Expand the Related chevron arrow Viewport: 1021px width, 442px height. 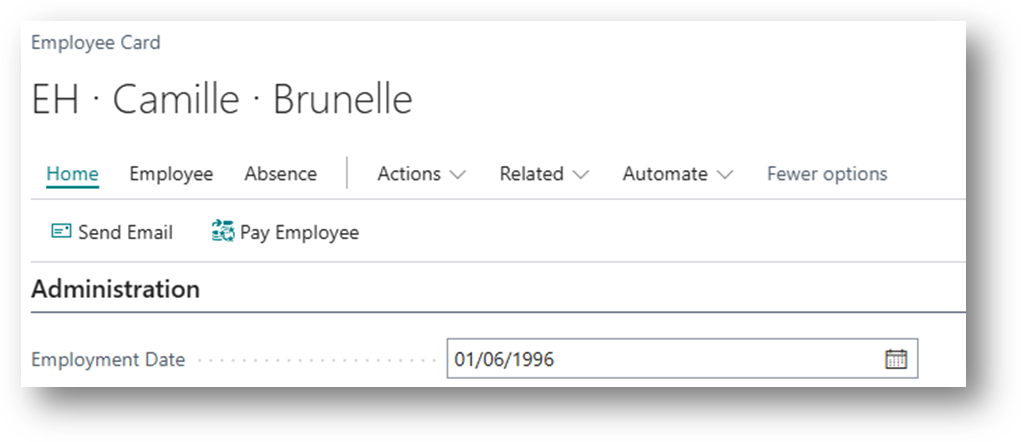(x=581, y=174)
